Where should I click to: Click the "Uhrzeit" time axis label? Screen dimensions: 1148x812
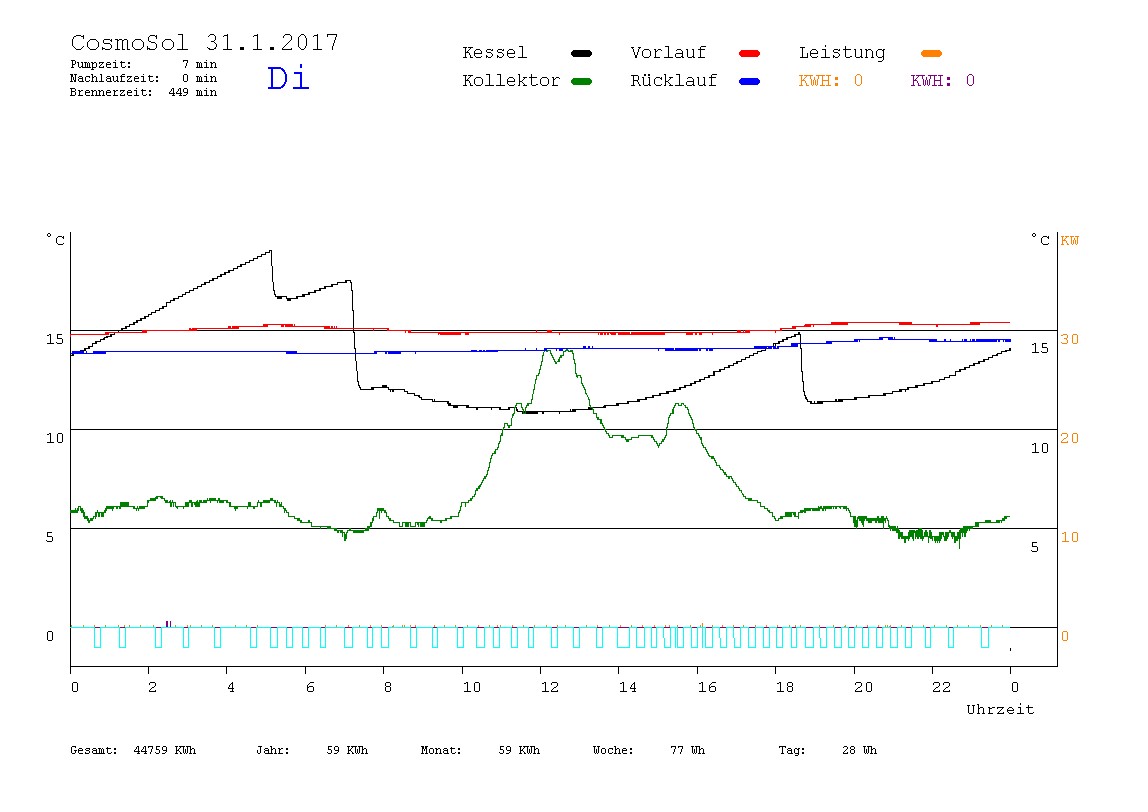point(1000,709)
